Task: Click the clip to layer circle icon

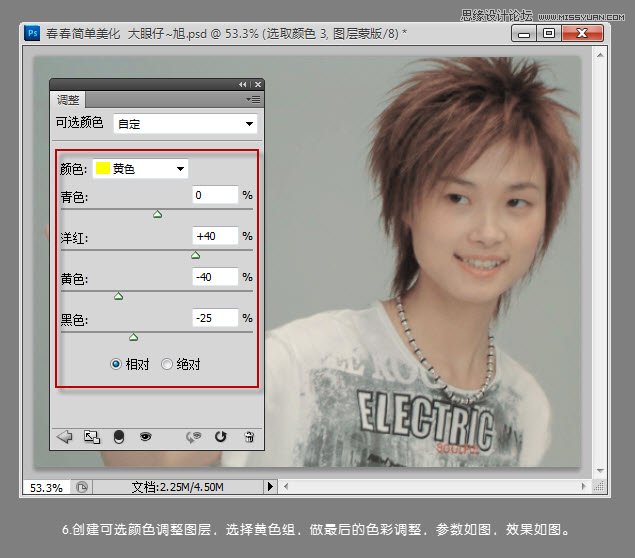Action: (119, 437)
